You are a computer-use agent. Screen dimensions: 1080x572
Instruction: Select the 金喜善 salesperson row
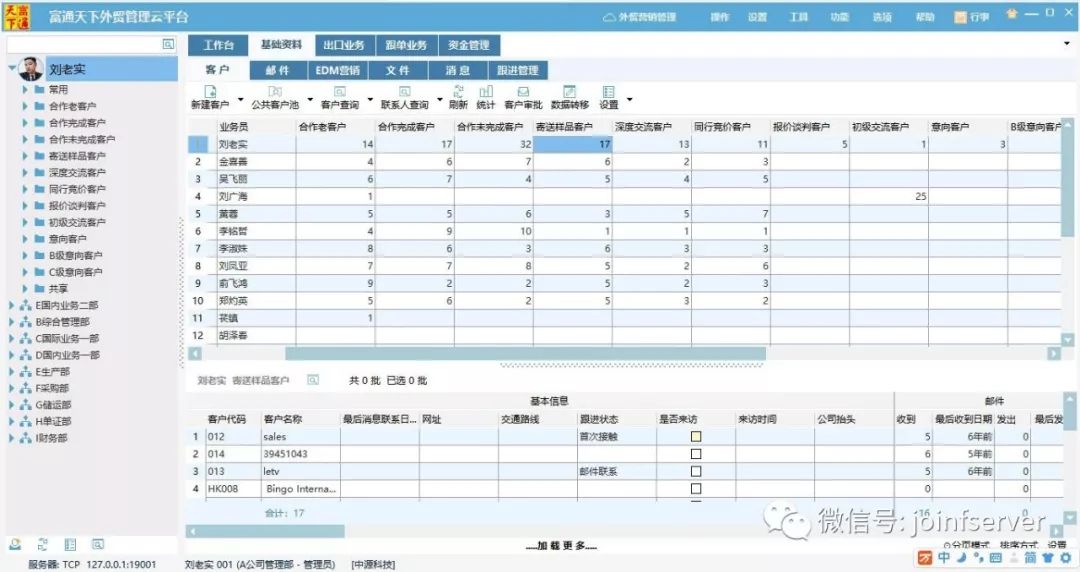pos(624,161)
